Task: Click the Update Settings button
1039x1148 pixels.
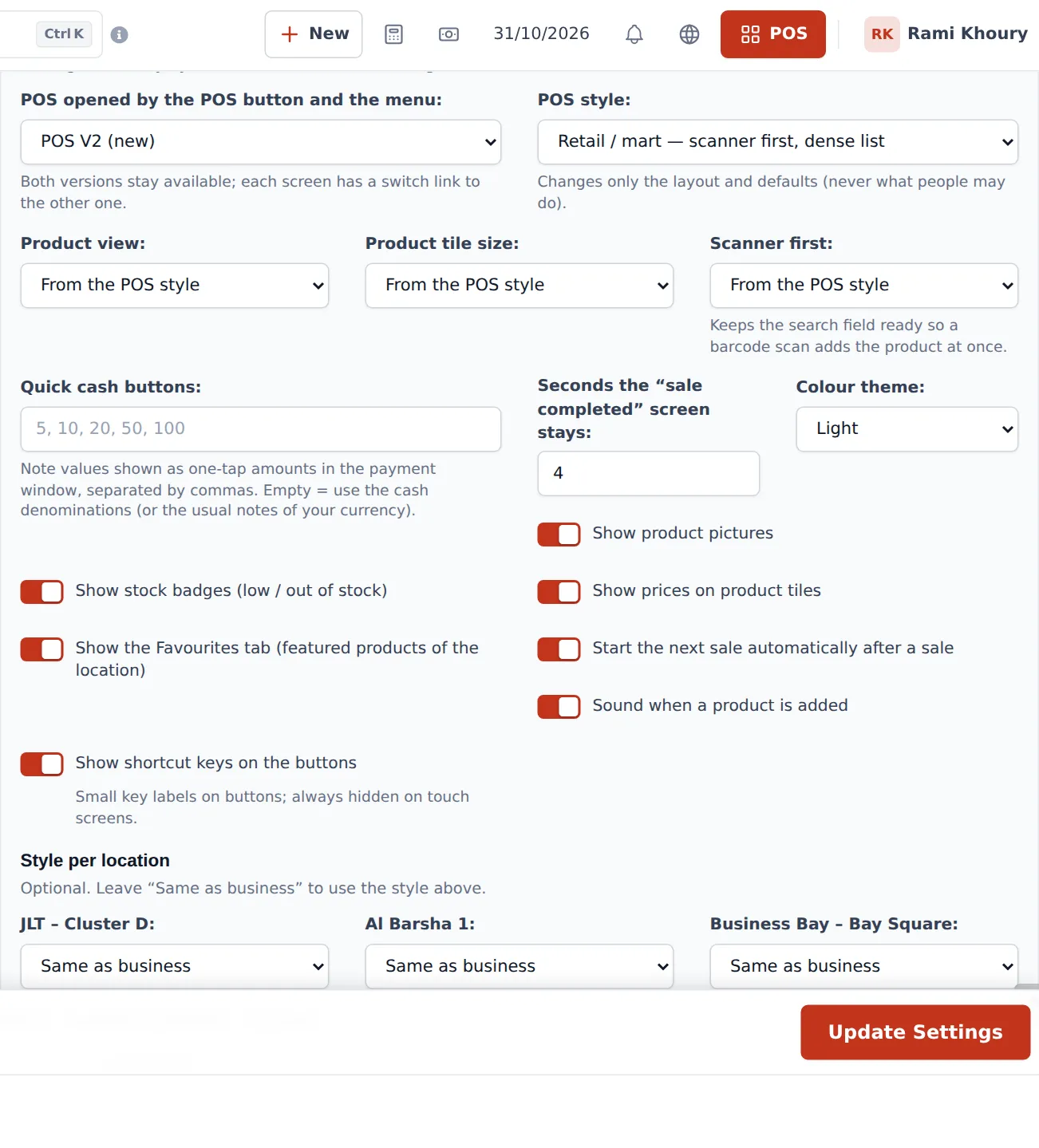Action: [x=915, y=1032]
